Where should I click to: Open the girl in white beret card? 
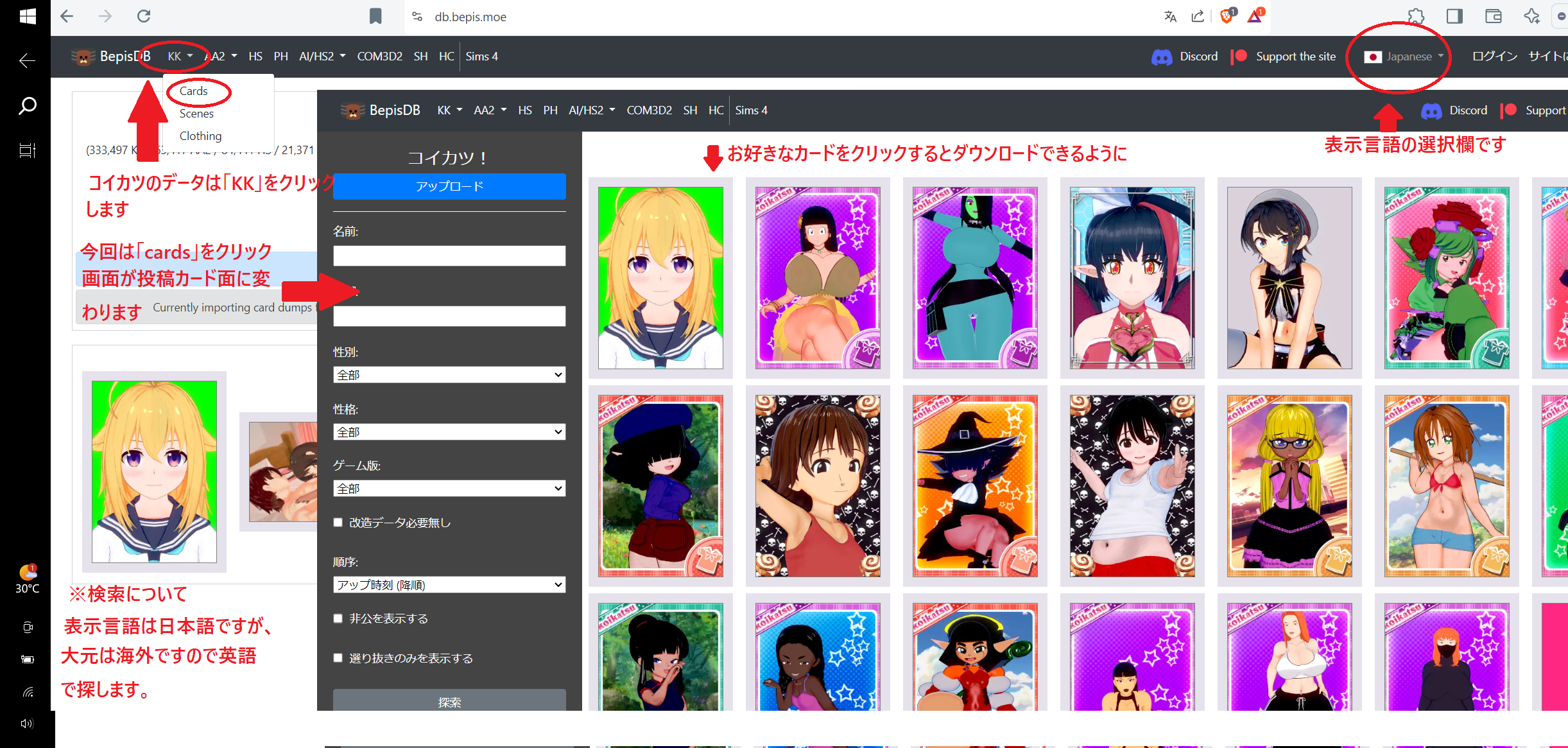click(1289, 278)
